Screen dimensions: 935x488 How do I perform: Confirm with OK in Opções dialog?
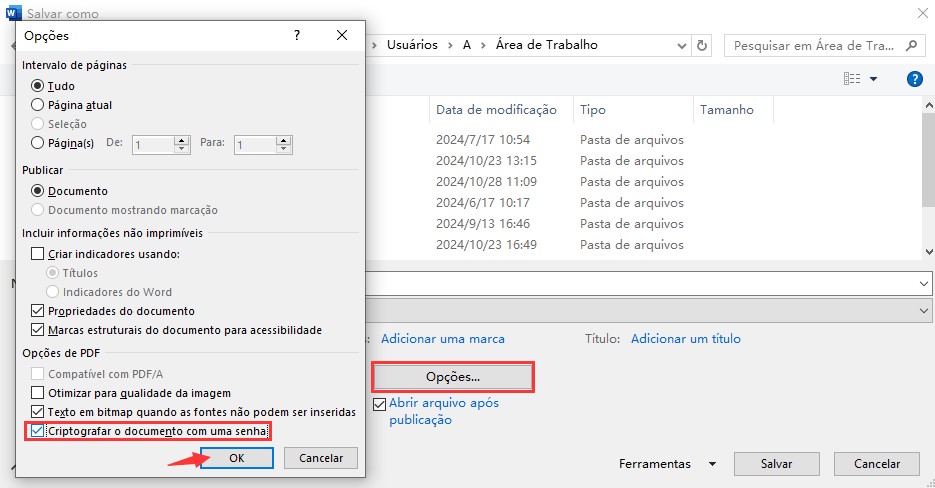click(x=237, y=458)
